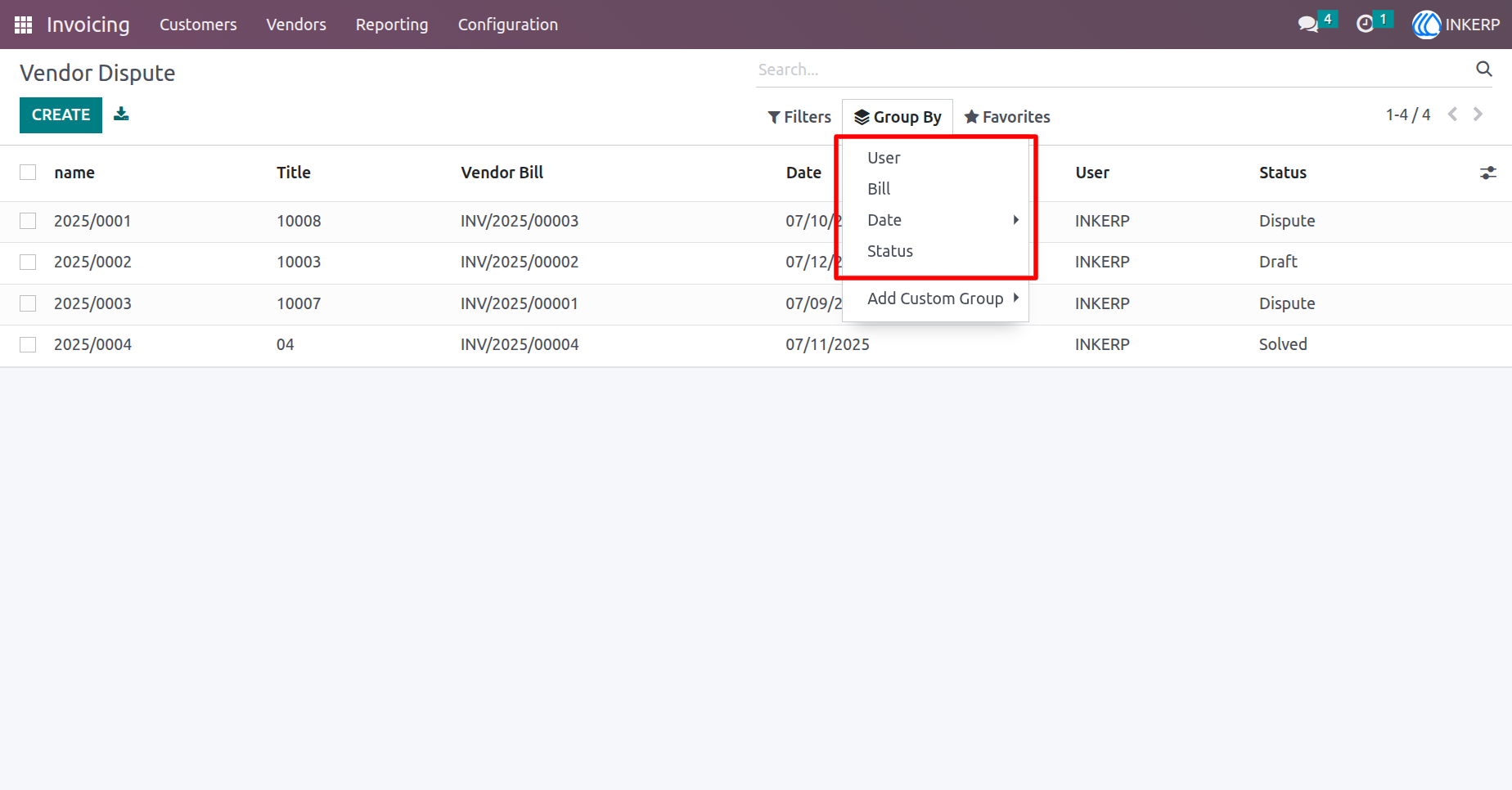Screen dimensions: 1512x790
Task: Click the import records download icon
Action: click(x=121, y=114)
